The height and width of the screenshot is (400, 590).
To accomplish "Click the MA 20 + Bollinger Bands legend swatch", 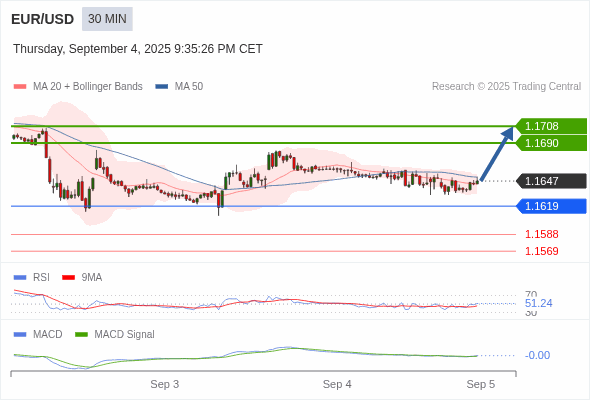I will point(20,87).
